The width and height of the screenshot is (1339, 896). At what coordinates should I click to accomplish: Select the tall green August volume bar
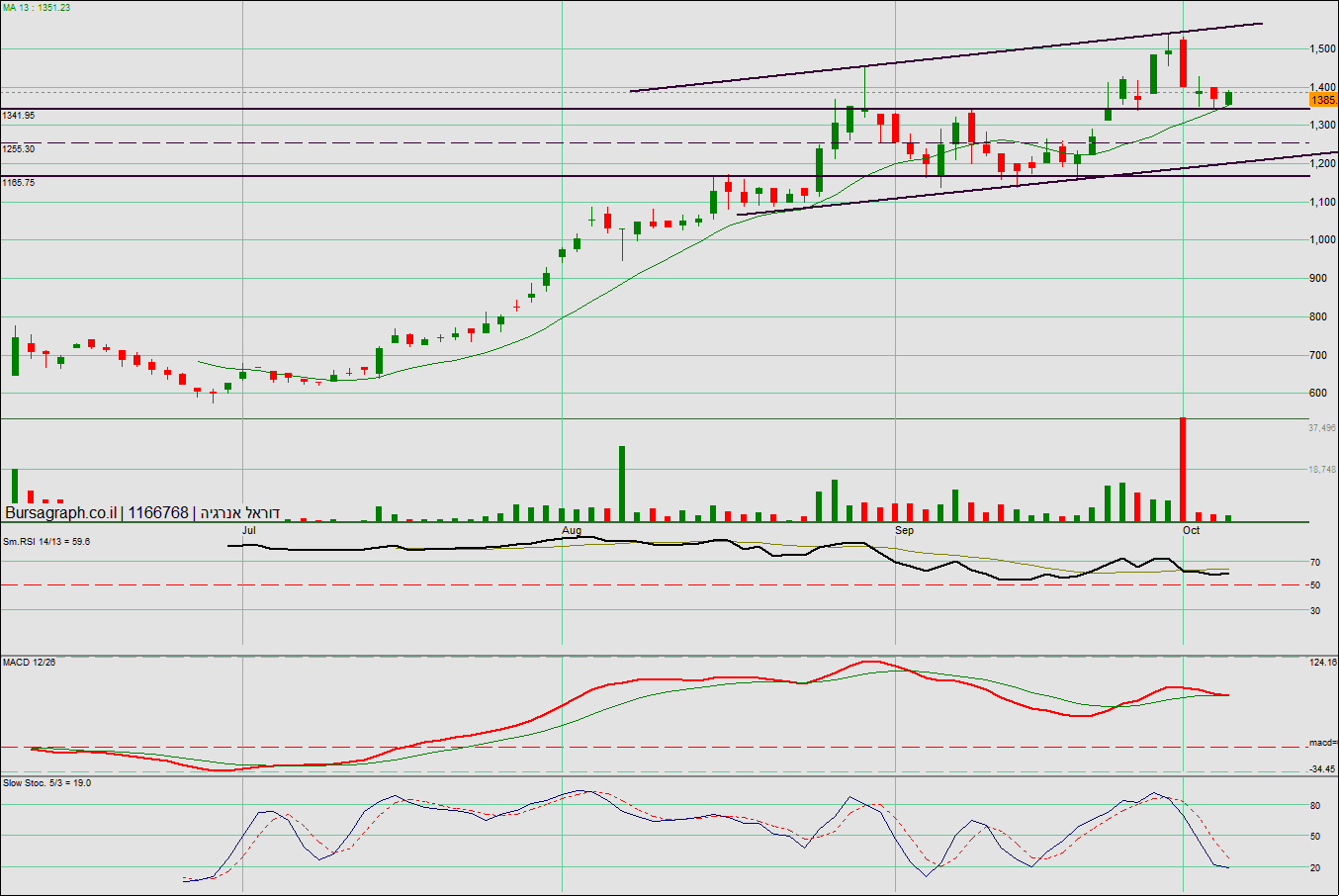622,484
